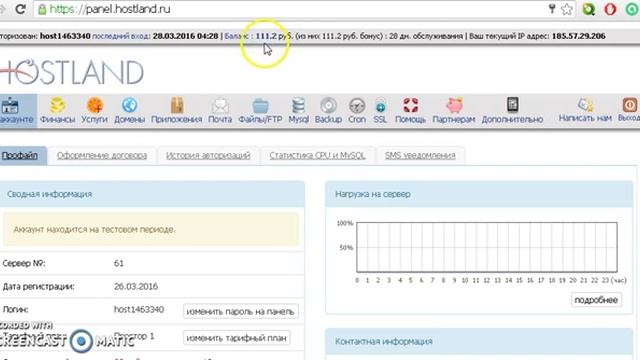Viewport: 640px width, 360px height.
Task: Click изменить тарифный план button
Action: [x=236, y=338]
